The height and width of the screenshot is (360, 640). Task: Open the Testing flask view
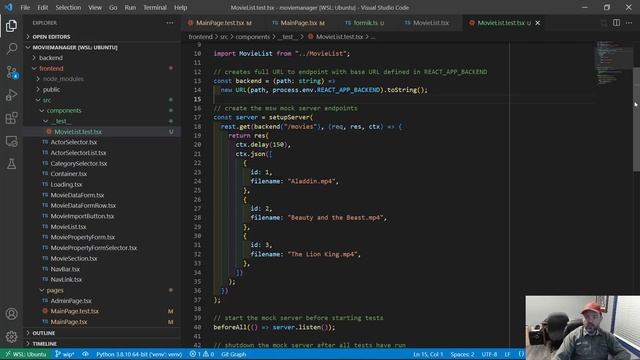[x=11, y=164]
